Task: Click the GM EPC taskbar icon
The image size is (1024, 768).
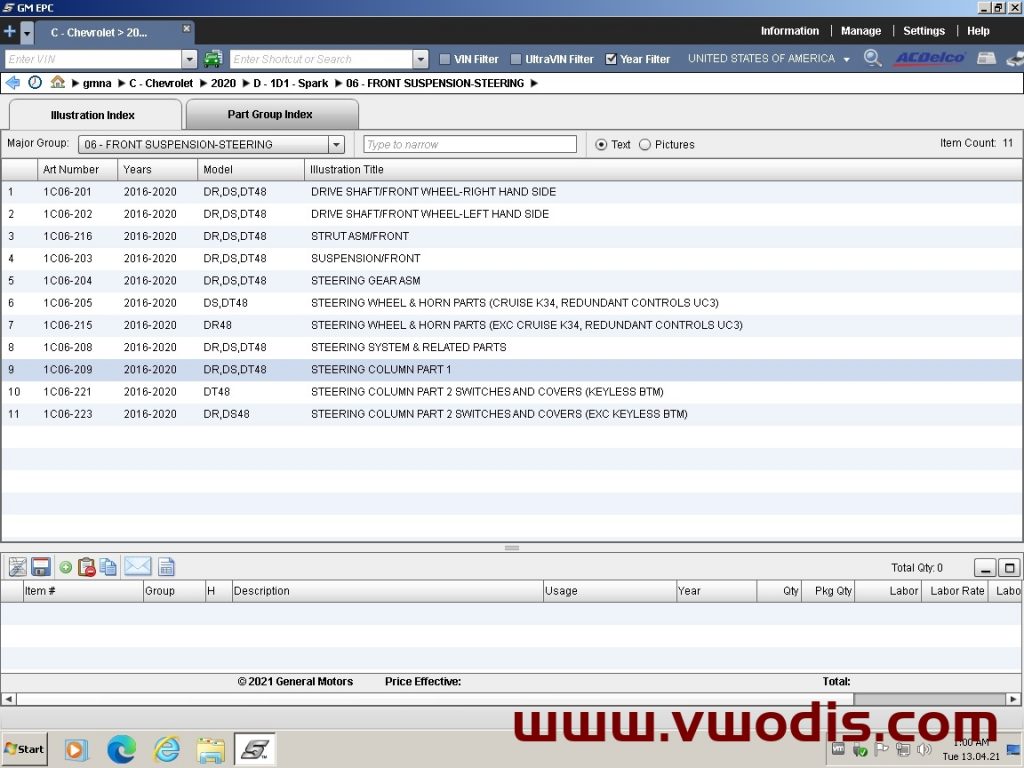Action: tap(255, 749)
